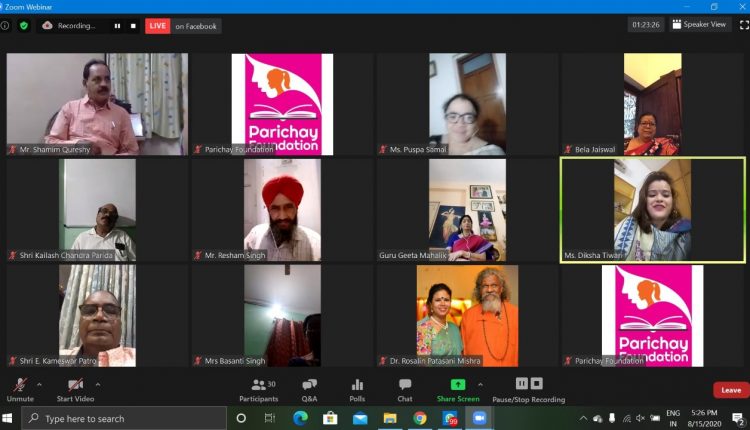Leave the webinar
Image resolution: width=750 pixels, height=430 pixels.
tap(730, 390)
